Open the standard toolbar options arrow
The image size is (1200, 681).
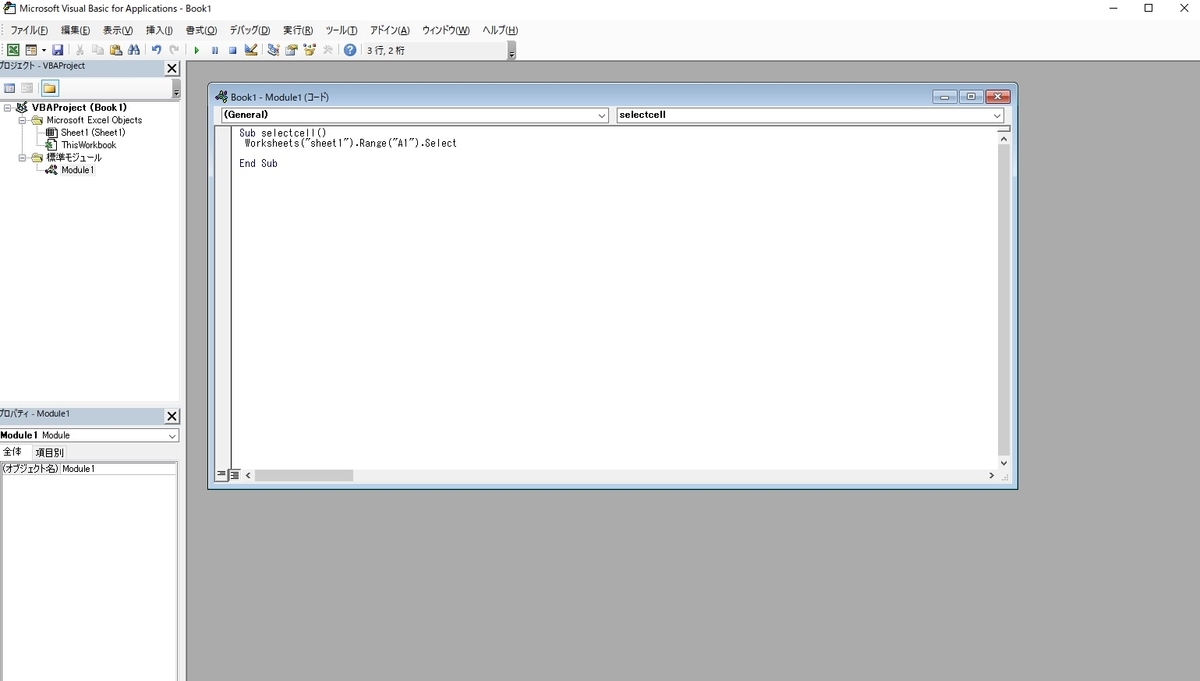(512, 50)
